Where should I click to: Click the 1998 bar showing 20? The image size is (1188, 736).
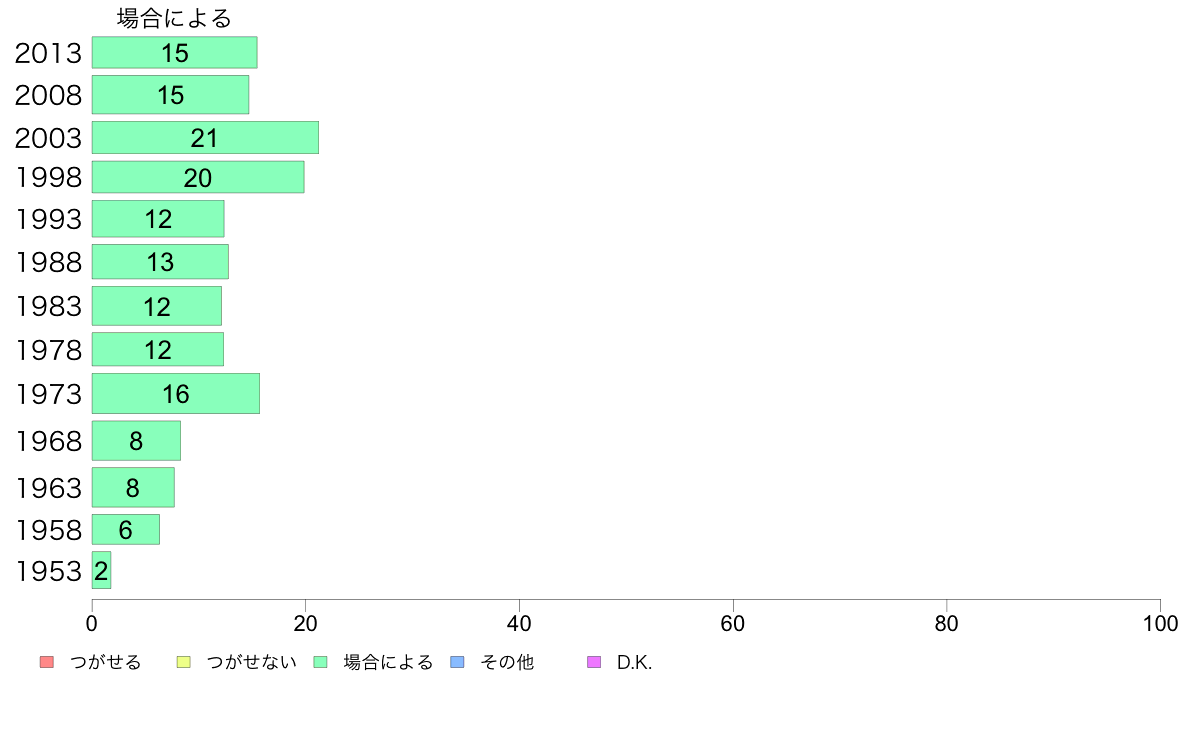(198, 177)
